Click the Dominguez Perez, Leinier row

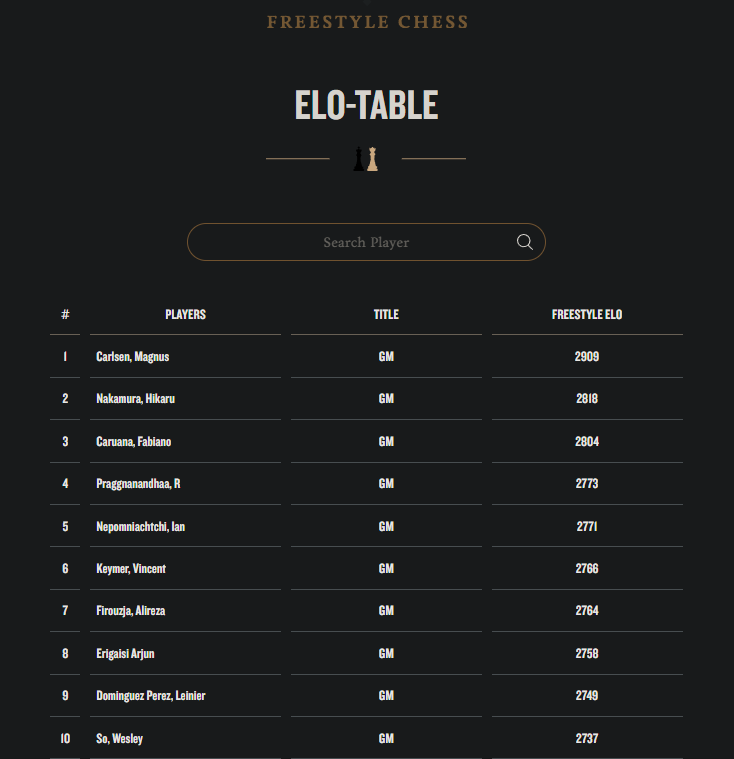[366, 696]
